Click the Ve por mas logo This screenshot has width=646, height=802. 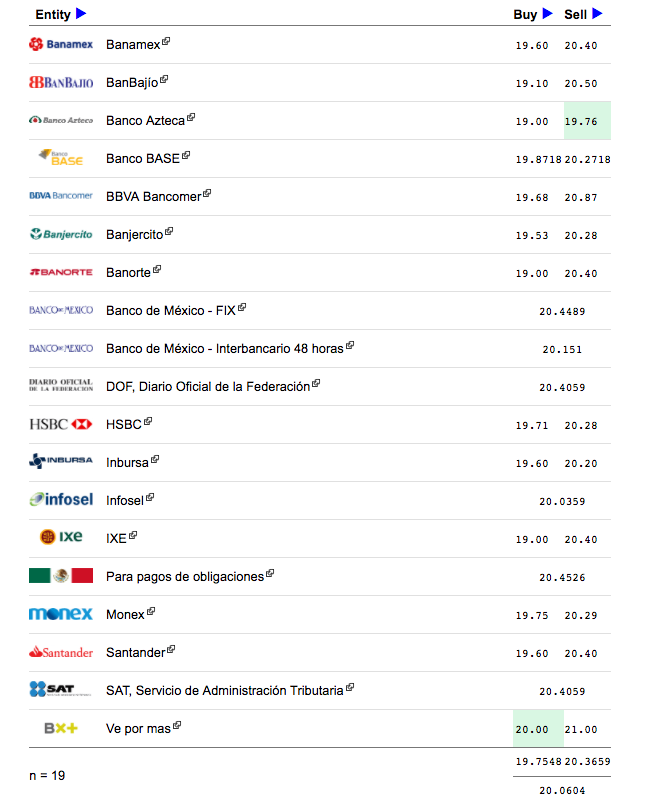(61, 728)
